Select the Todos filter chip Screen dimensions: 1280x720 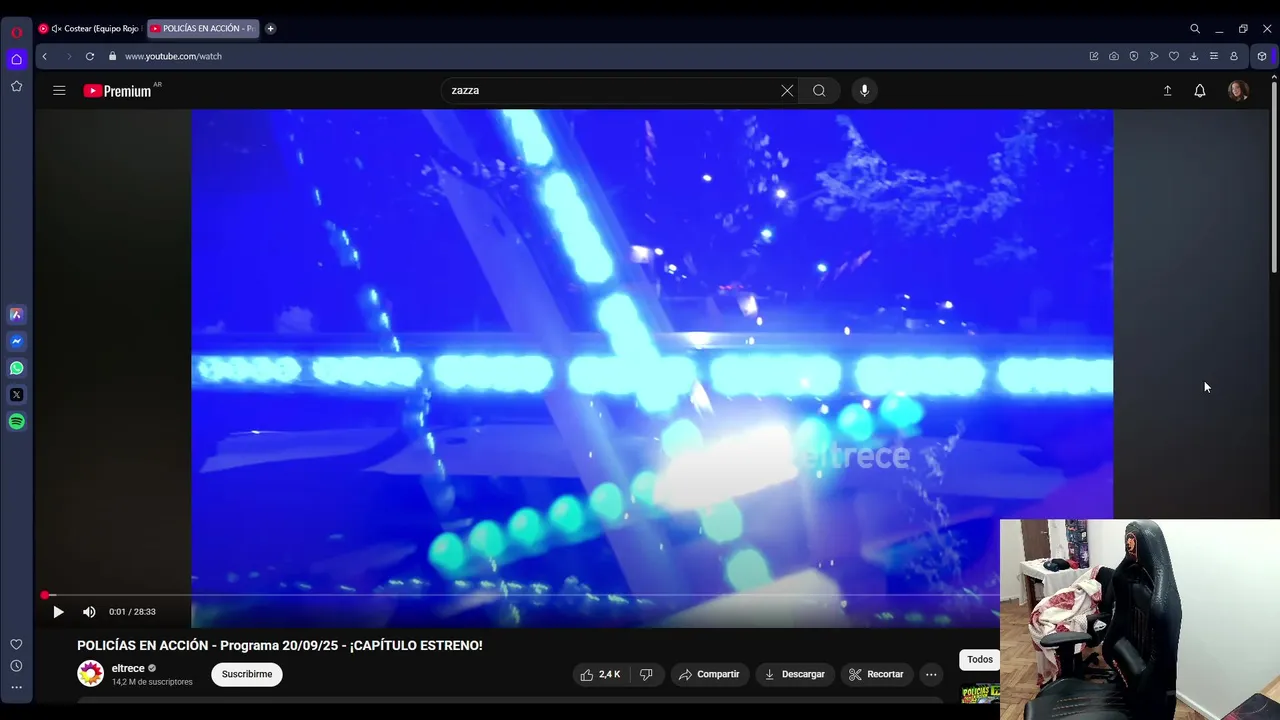(x=980, y=659)
